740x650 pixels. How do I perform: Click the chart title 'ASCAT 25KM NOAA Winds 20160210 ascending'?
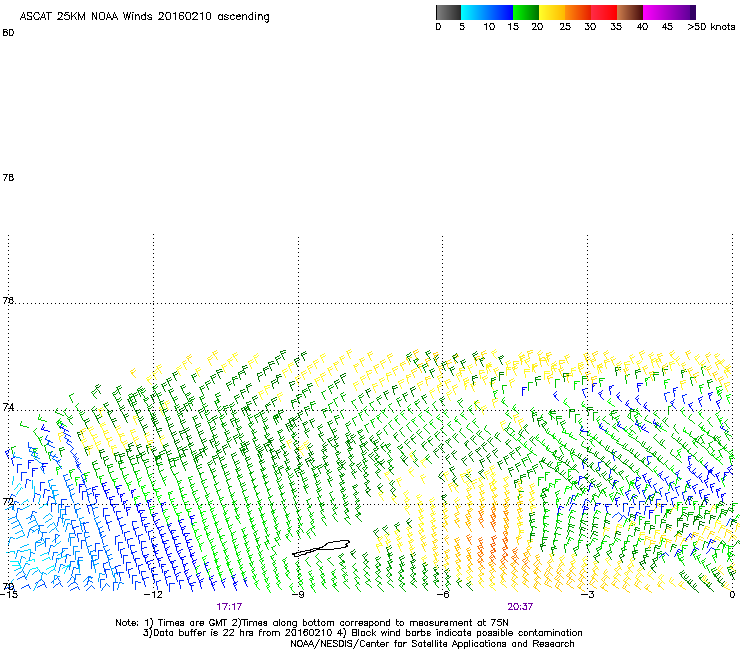[x=144, y=17]
